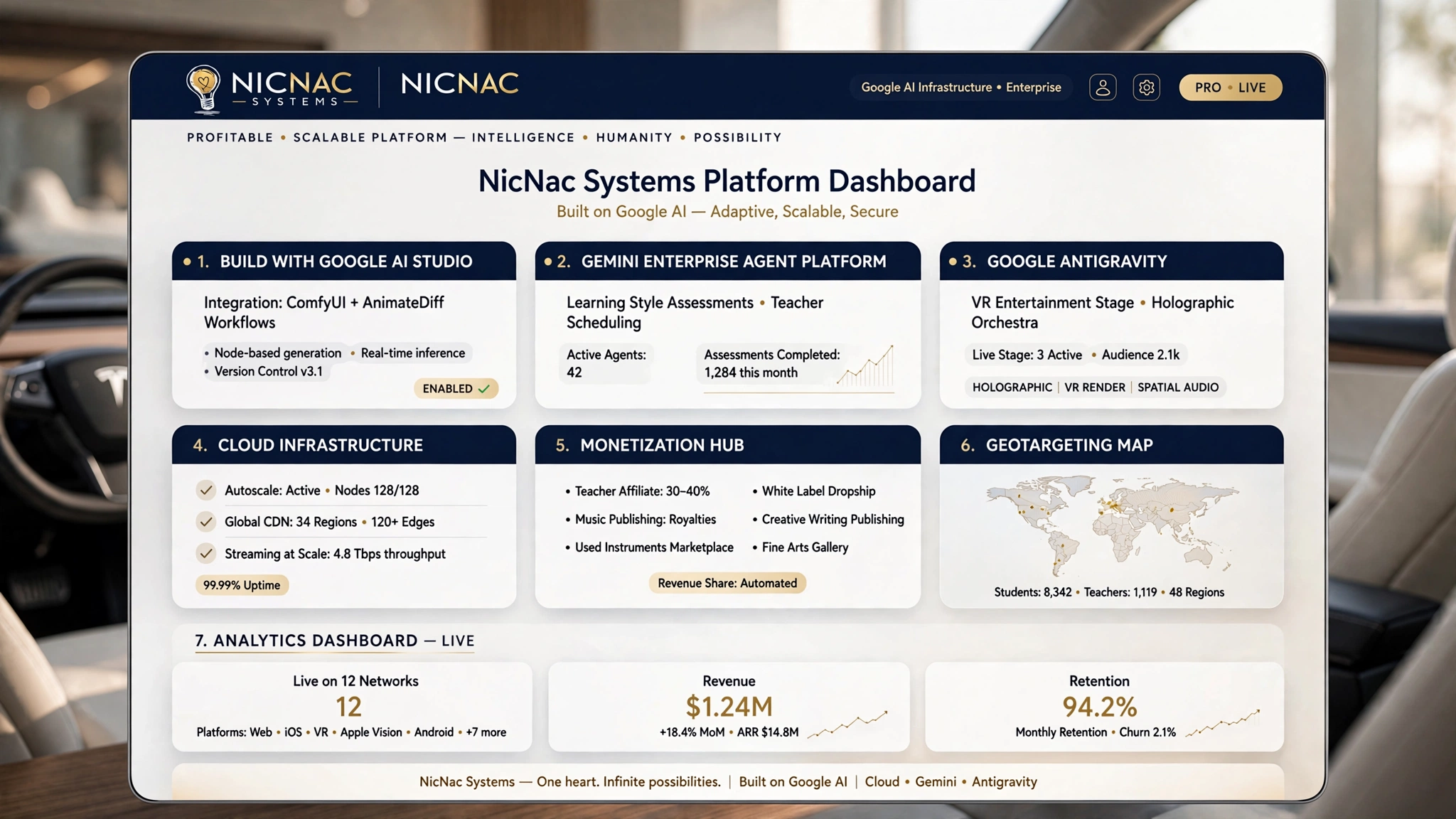Select the HOLOGRAPHIC tag

pos(1012,387)
